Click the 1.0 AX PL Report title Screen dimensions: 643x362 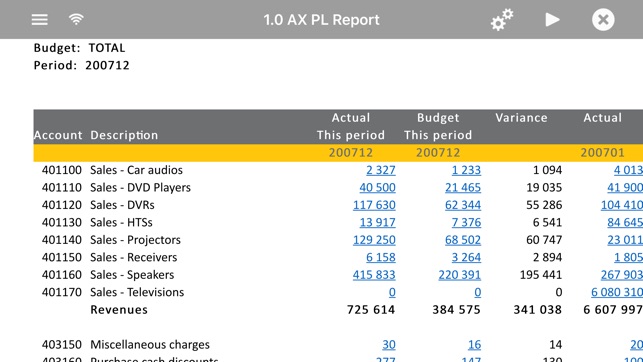322,20
